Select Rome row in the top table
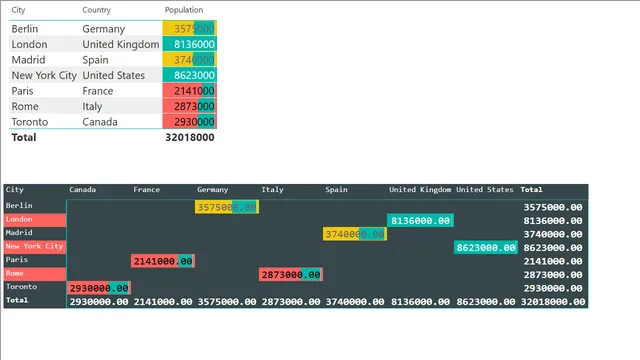This screenshot has width=640, height=360. click(x=25, y=107)
